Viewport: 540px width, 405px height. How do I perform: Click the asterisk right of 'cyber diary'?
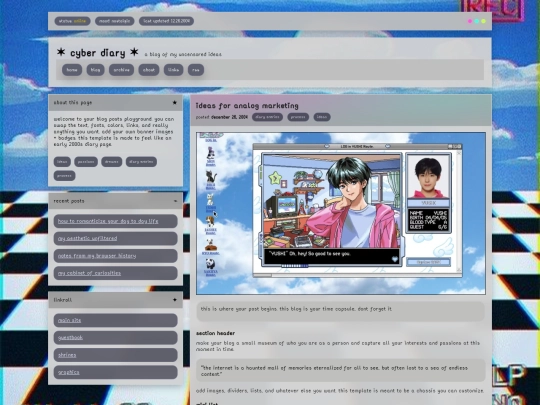click(134, 52)
